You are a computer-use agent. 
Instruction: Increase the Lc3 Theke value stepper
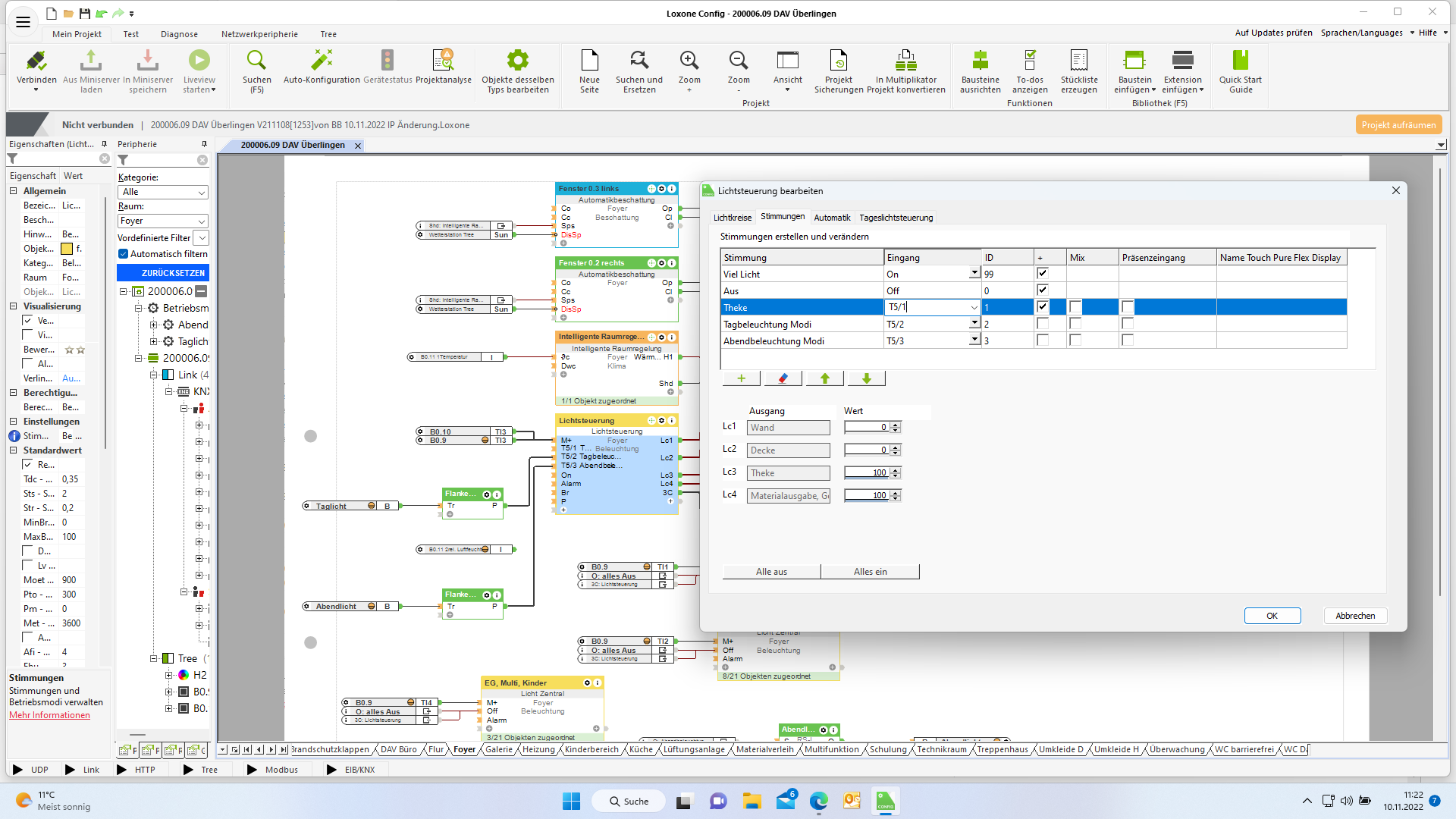[896, 470]
